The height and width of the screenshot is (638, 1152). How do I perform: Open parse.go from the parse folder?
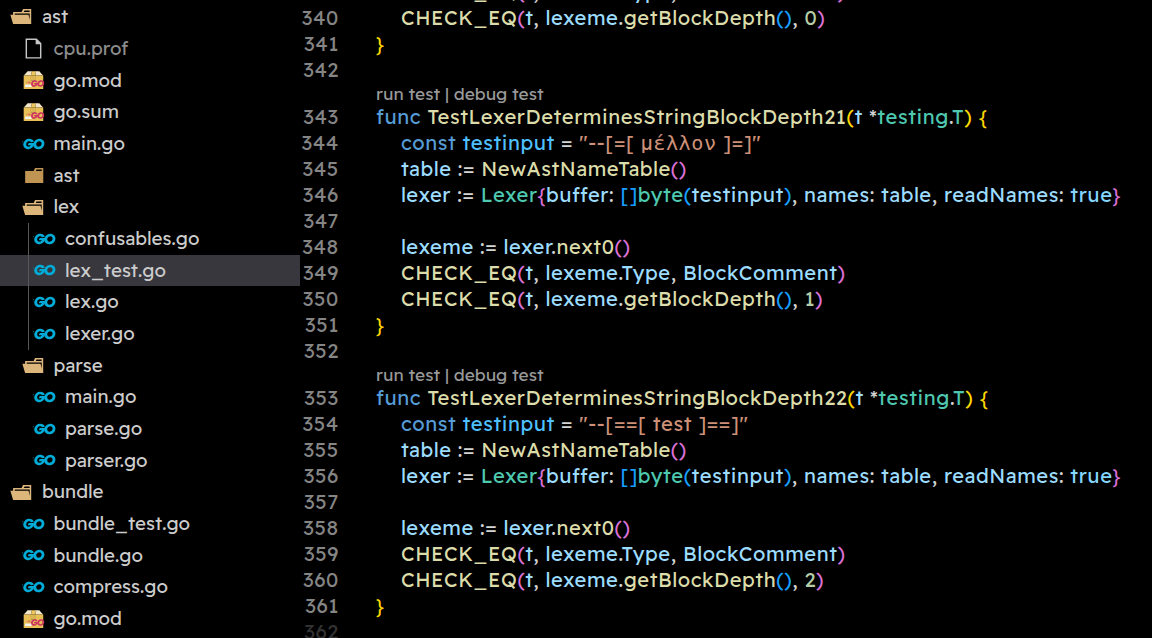pos(103,429)
